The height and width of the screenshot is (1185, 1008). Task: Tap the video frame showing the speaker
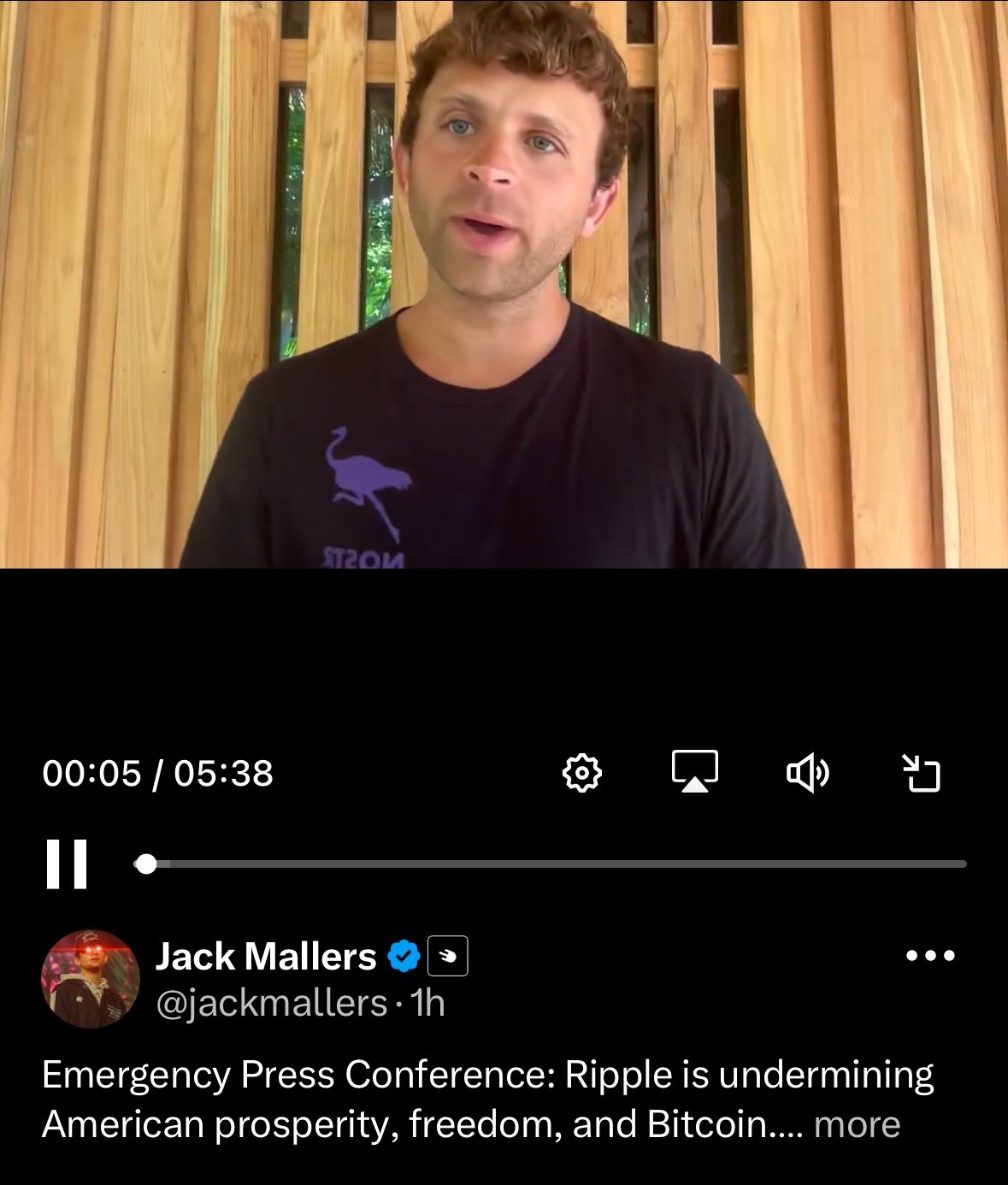click(504, 284)
